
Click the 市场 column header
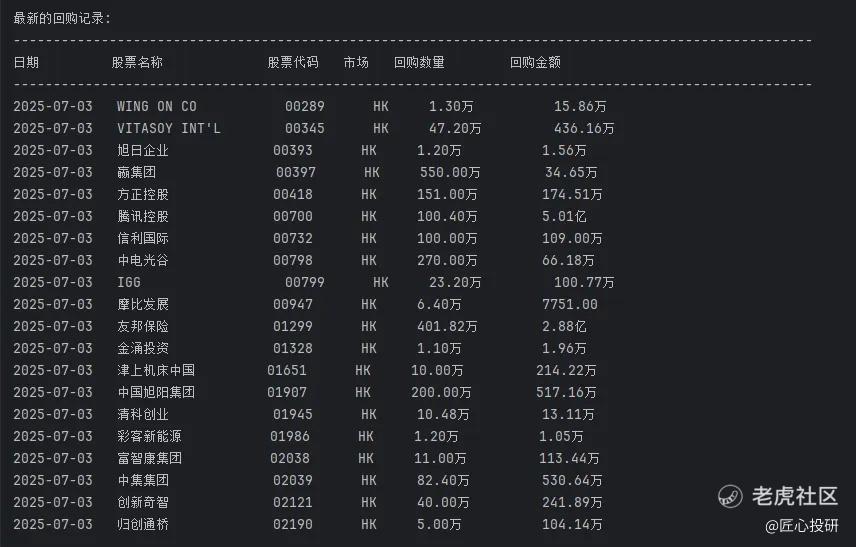click(356, 62)
